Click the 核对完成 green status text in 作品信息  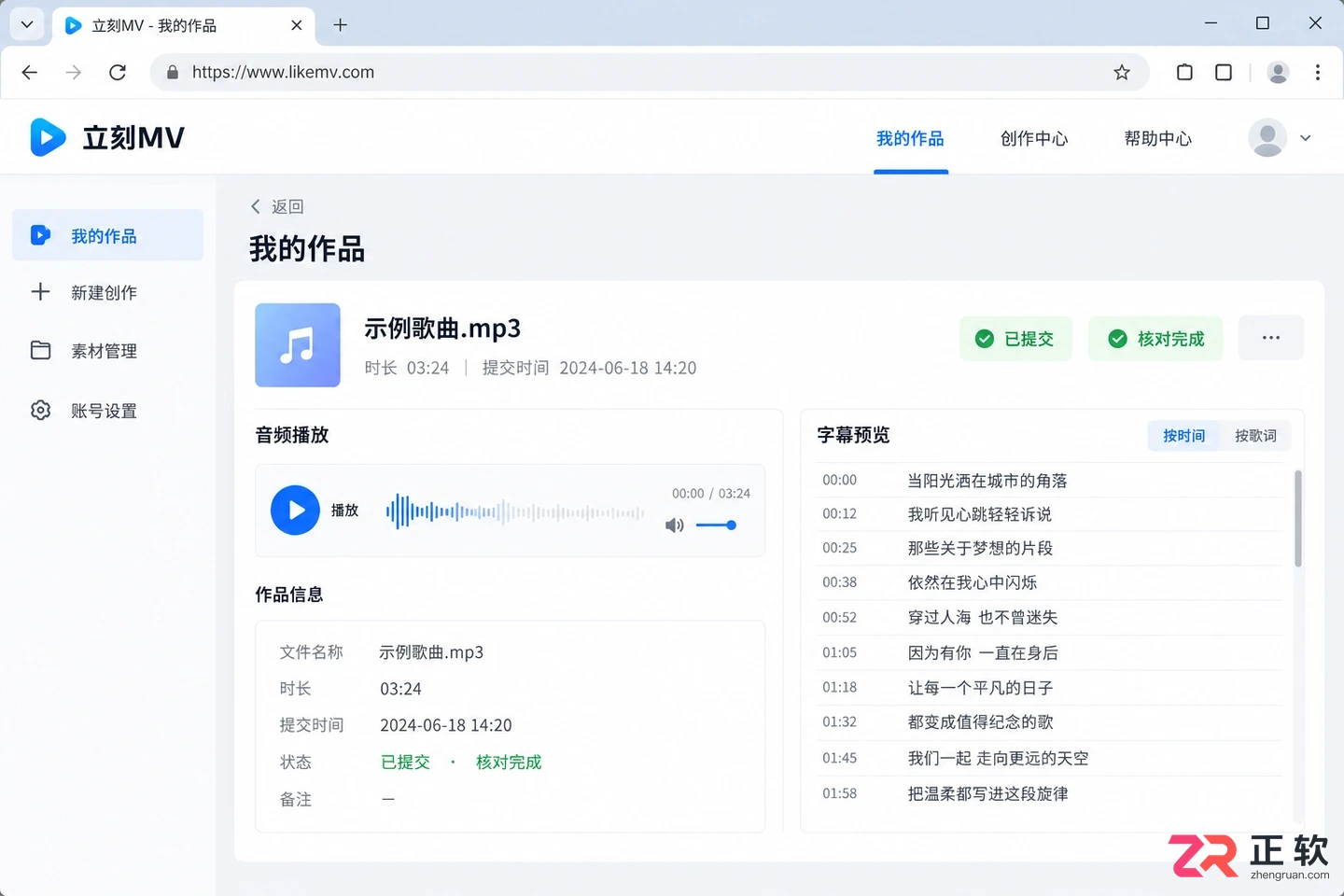click(509, 763)
